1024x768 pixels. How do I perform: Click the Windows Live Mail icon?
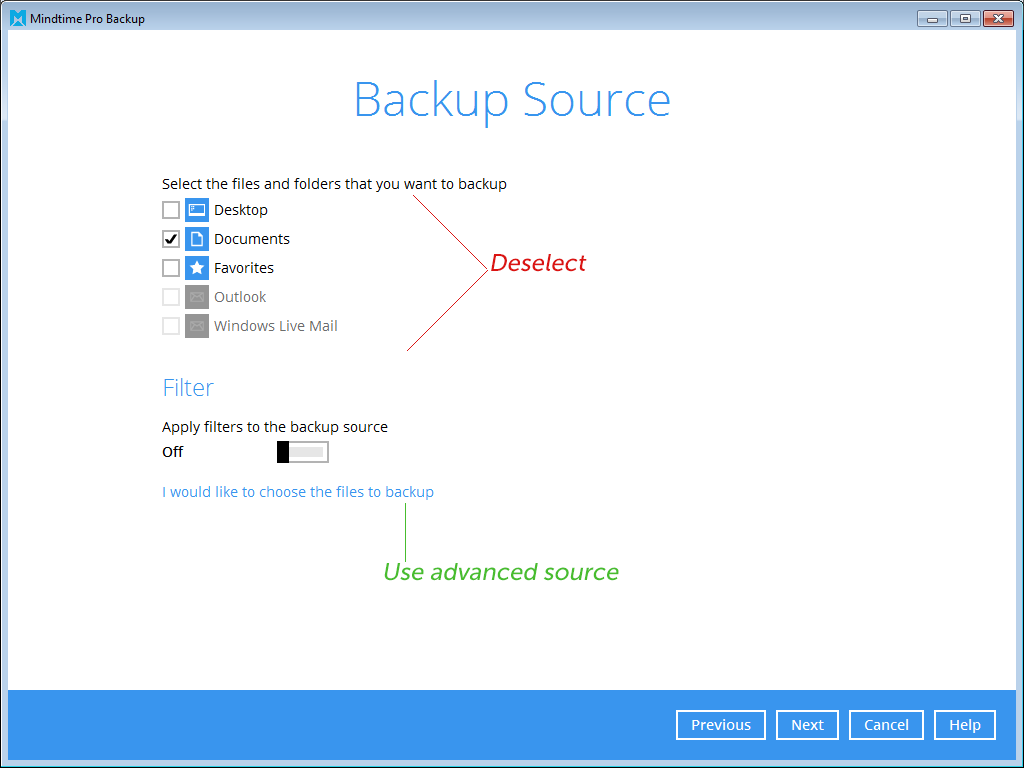pyautogui.click(x=197, y=326)
